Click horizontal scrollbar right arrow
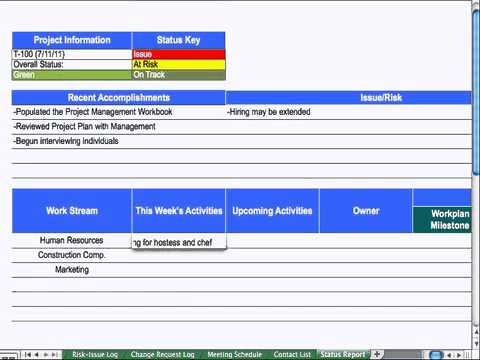 click(x=459, y=355)
